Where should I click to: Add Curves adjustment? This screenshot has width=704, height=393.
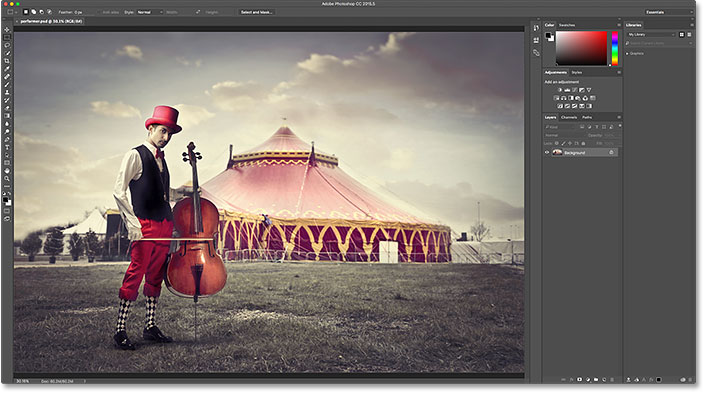[574, 90]
